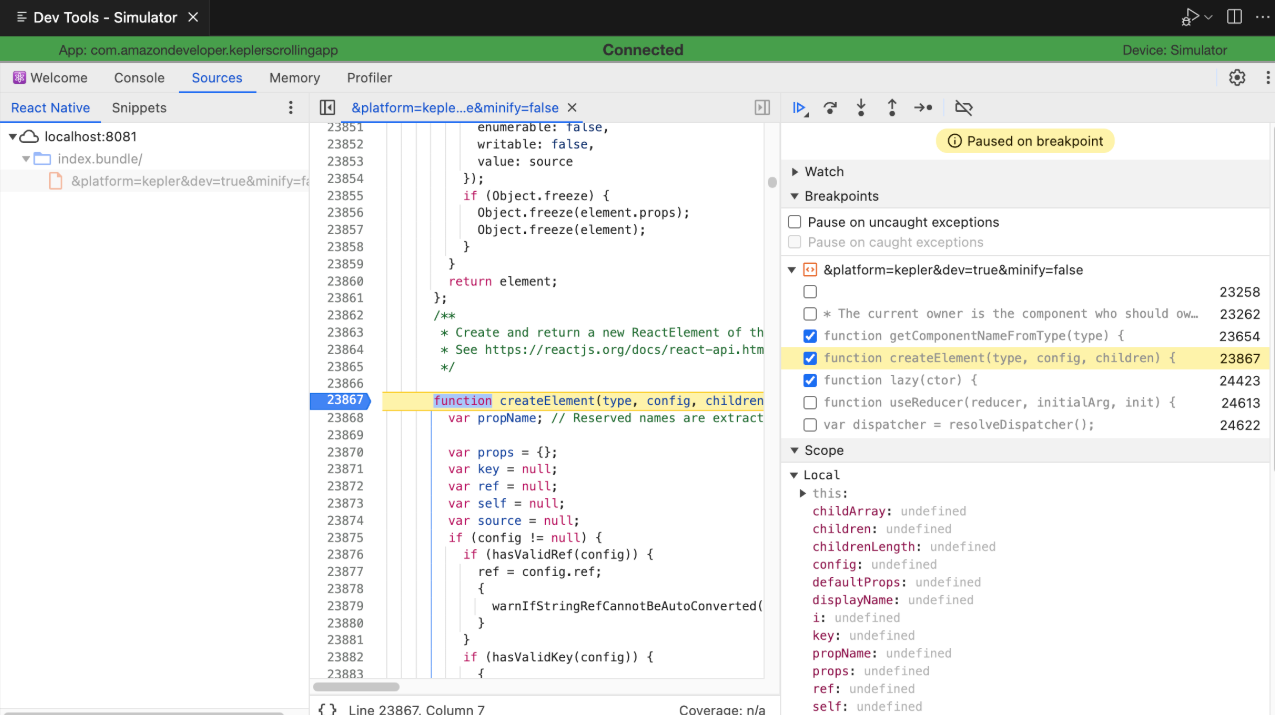Switch to the Welcome tab
This screenshot has height=715, width=1275.
tap(50, 78)
